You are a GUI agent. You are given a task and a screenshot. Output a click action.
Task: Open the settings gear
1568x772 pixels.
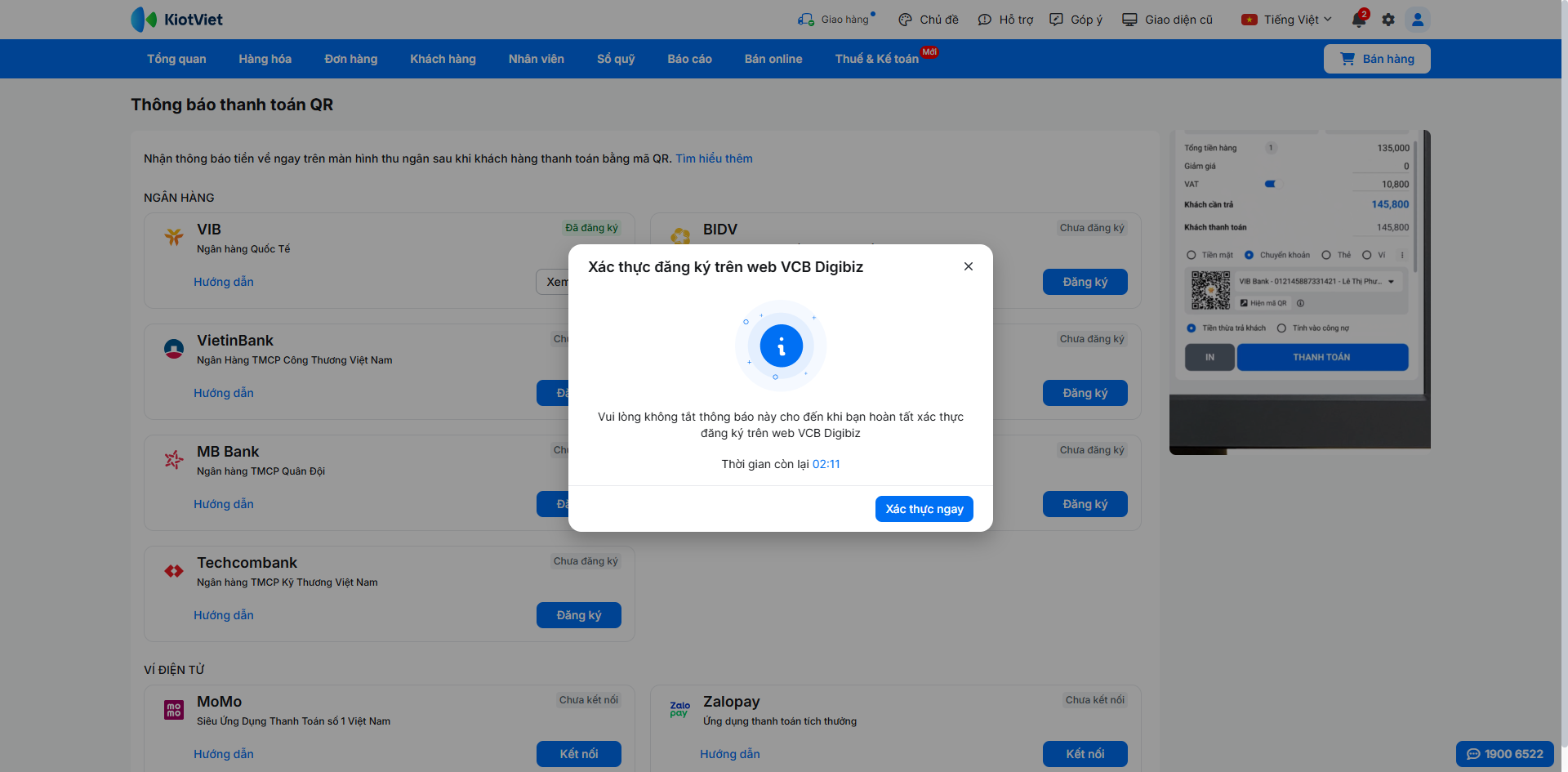click(1388, 20)
